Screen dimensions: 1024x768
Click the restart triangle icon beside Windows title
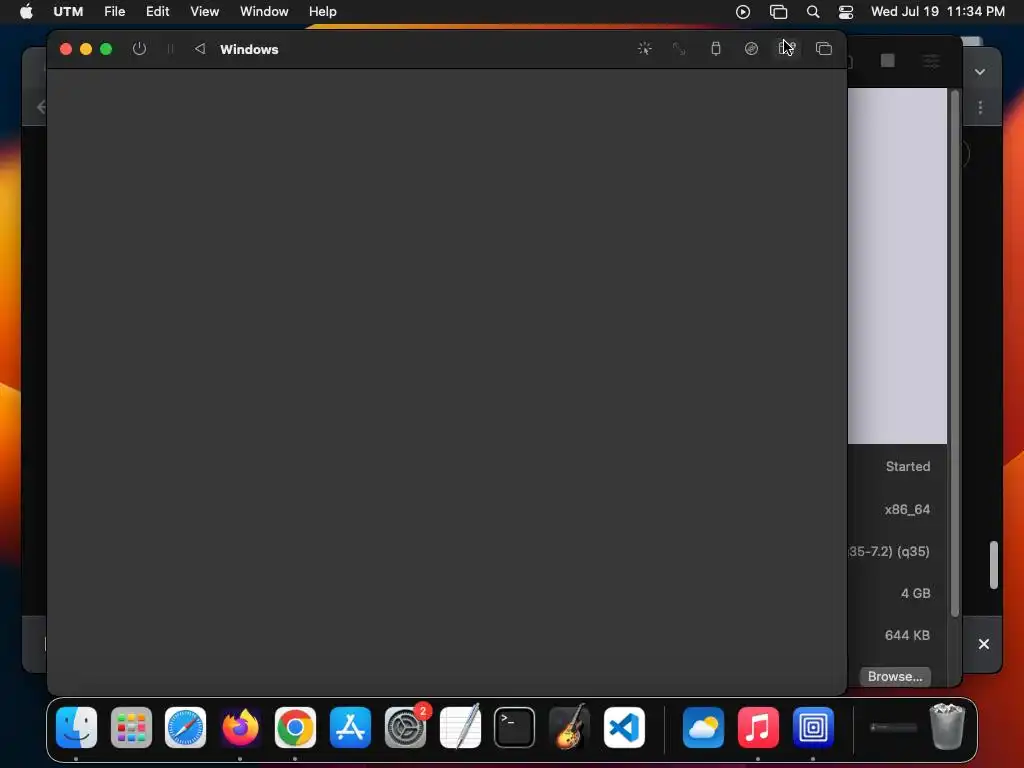pyautogui.click(x=200, y=49)
